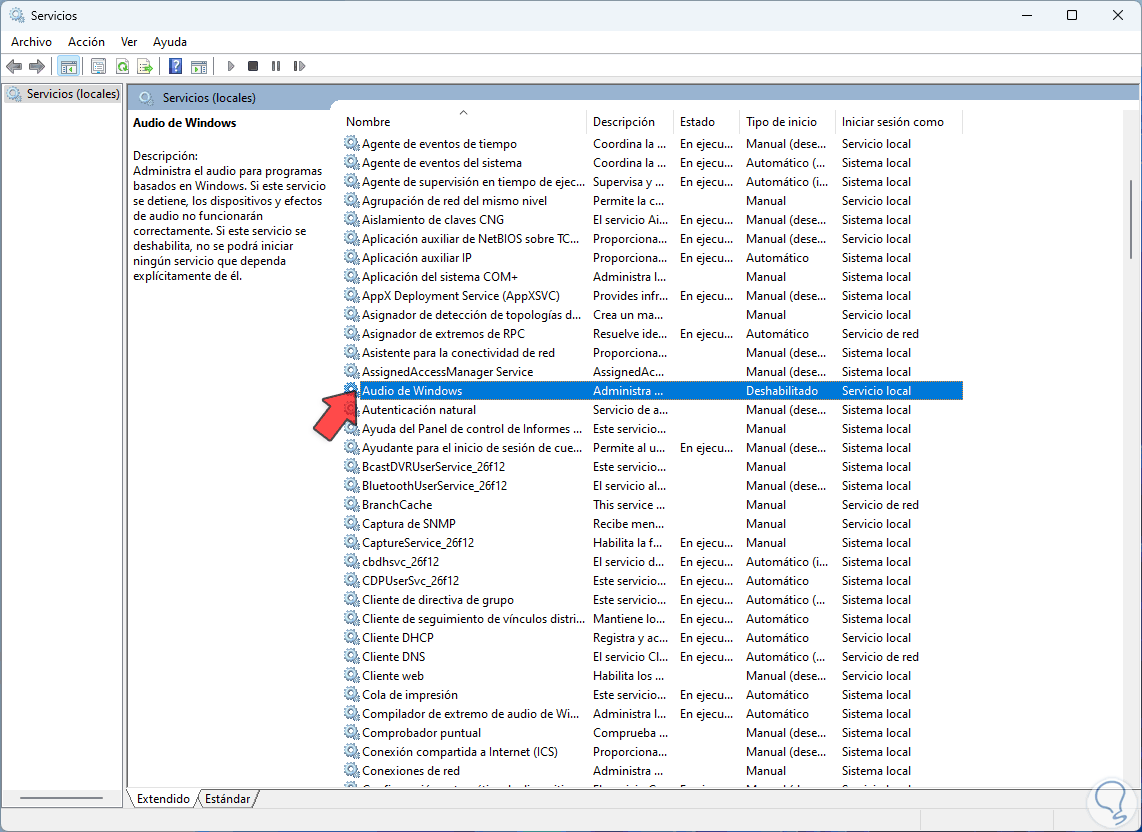This screenshot has height=832, width=1142.
Task: Click the gear icon beside Aplicación auxiliar IP
Action: tap(352, 257)
